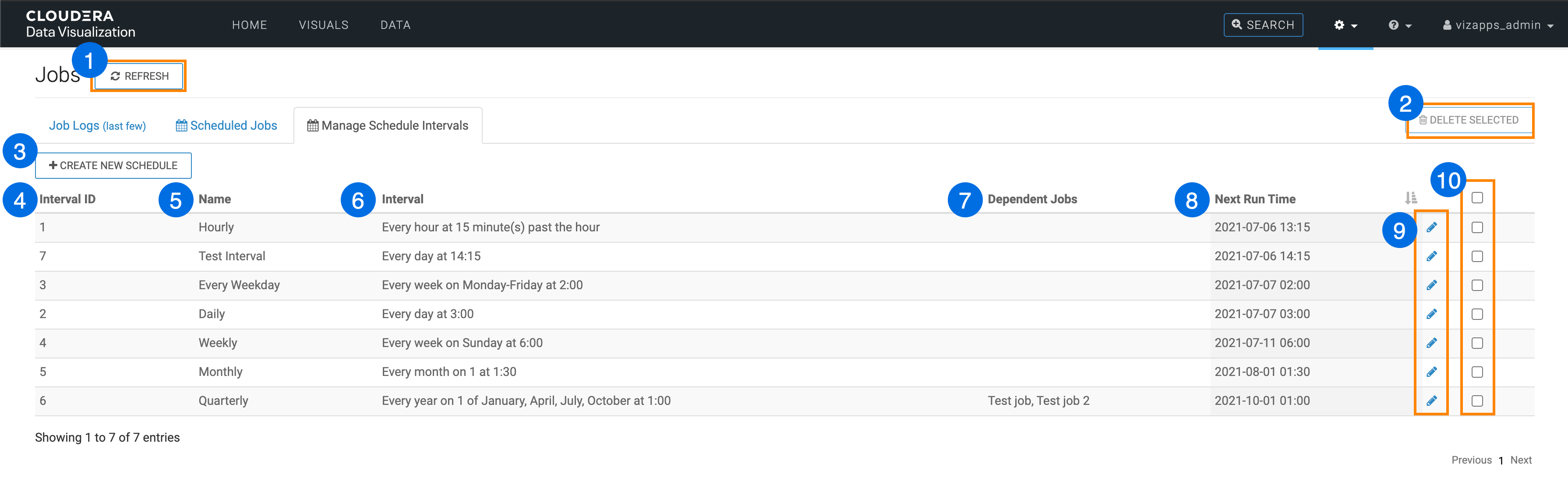Expand the help question-mark menu
Image resolution: width=1568 pixels, height=482 pixels.
click(x=1399, y=25)
